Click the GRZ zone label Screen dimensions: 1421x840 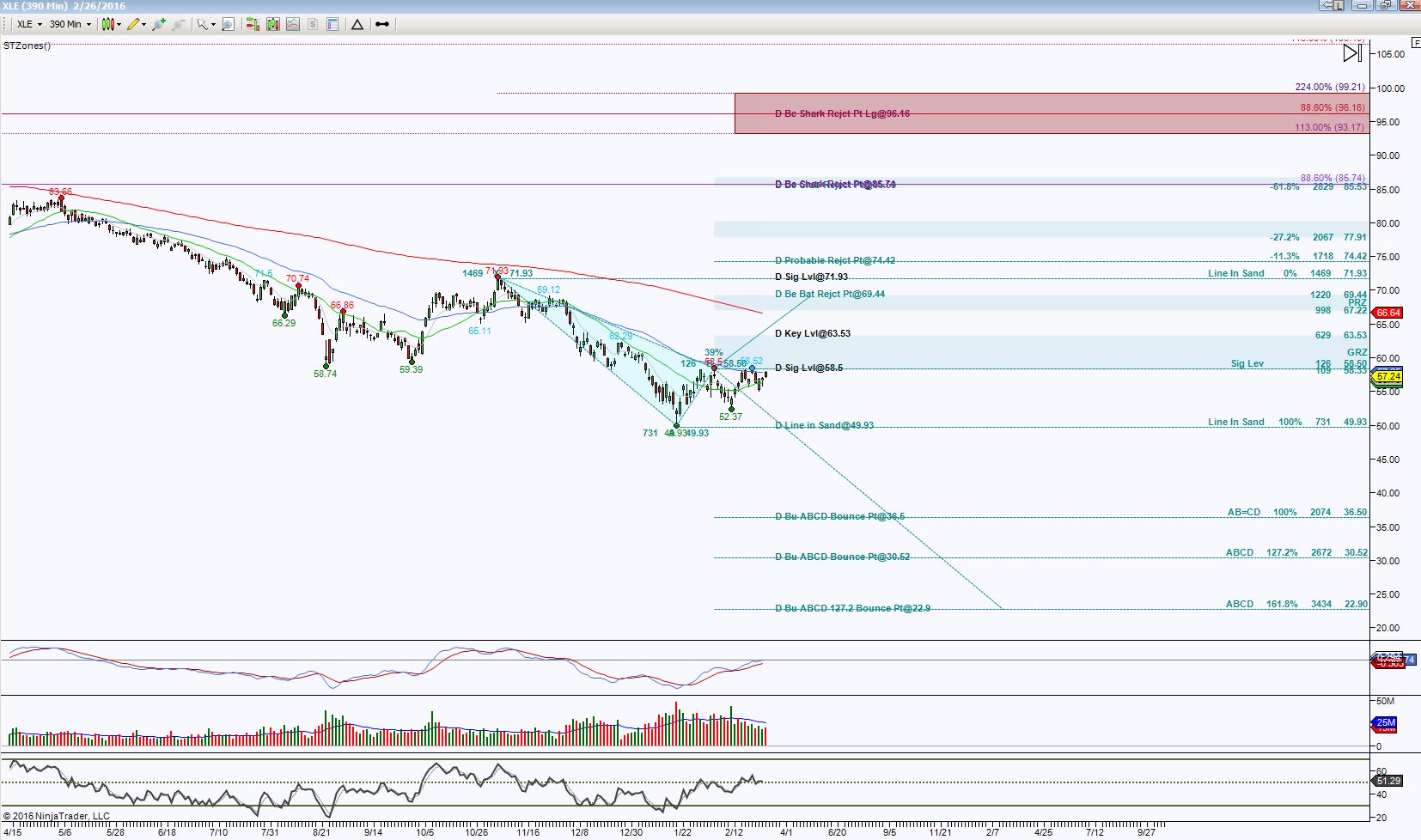(1357, 352)
